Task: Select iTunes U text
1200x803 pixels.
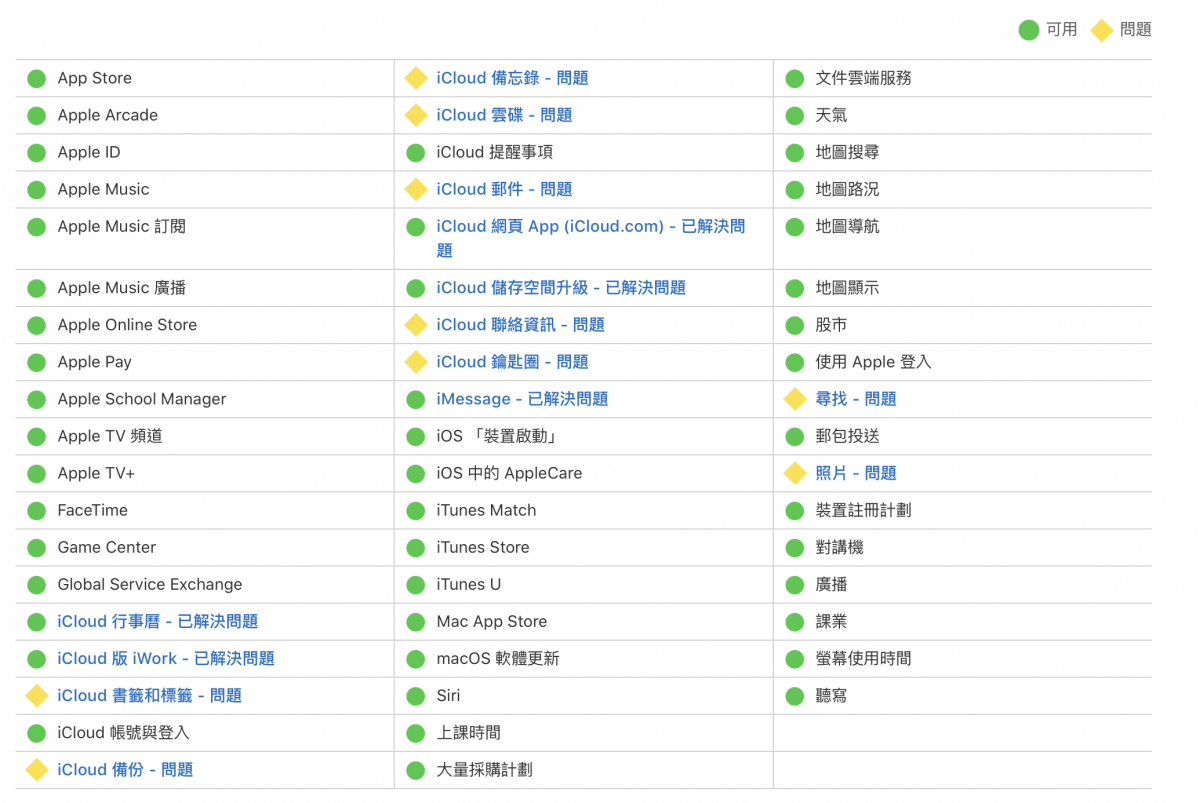Action: point(469,584)
